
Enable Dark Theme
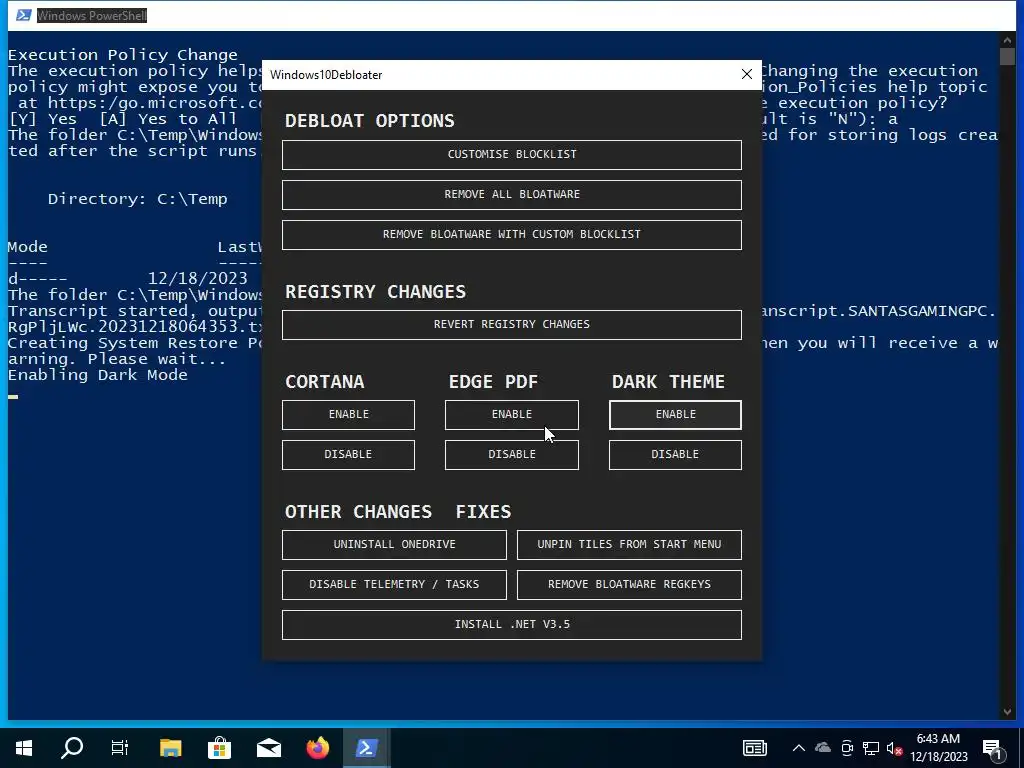click(675, 415)
